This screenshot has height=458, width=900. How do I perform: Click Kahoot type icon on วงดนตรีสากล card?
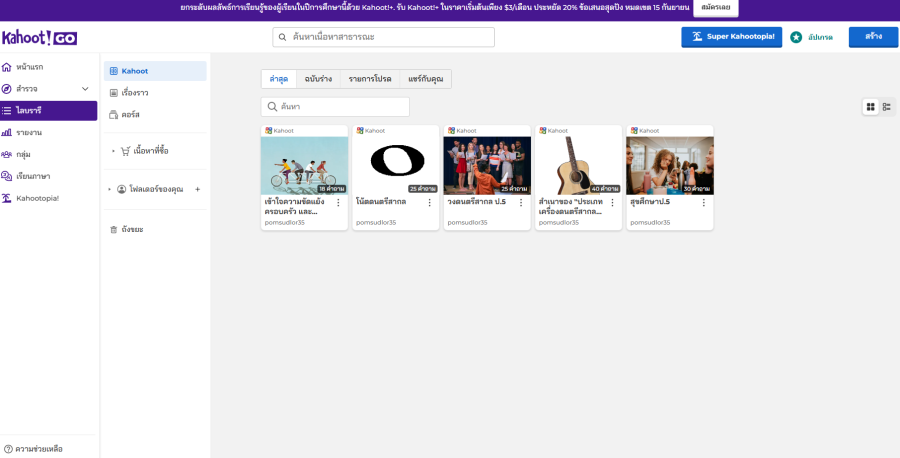451,131
